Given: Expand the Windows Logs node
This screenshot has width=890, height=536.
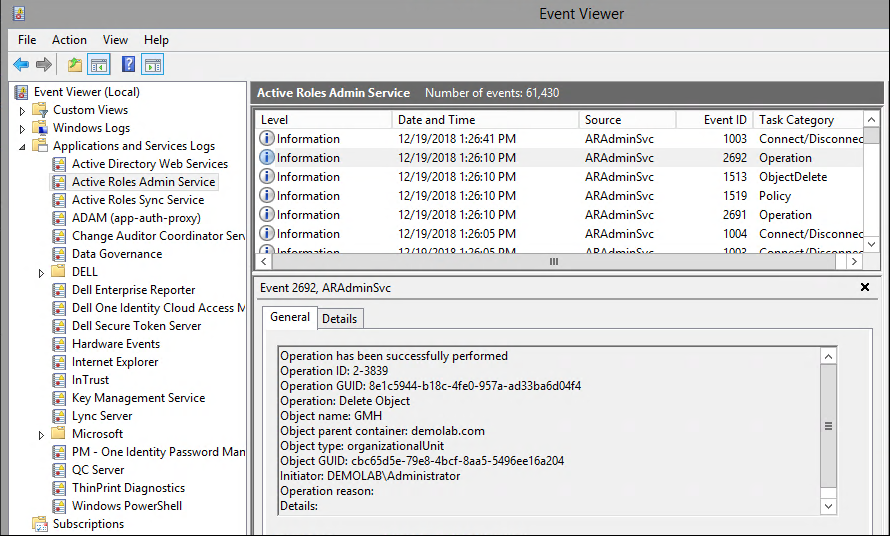Looking at the screenshot, I should (x=22, y=129).
